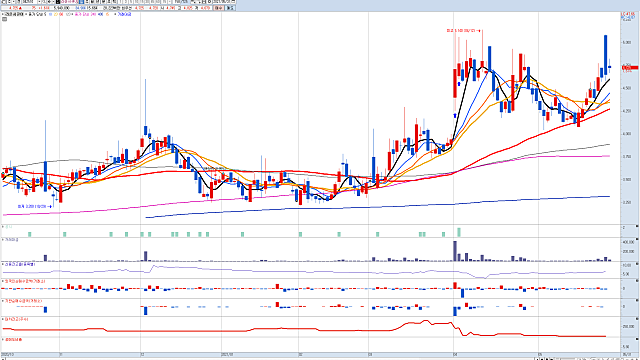This screenshot has height=360, width=640.
Task: Click the 2020/10 date label on the time axis
Action: pyautogui.click(x=7, y=355)
